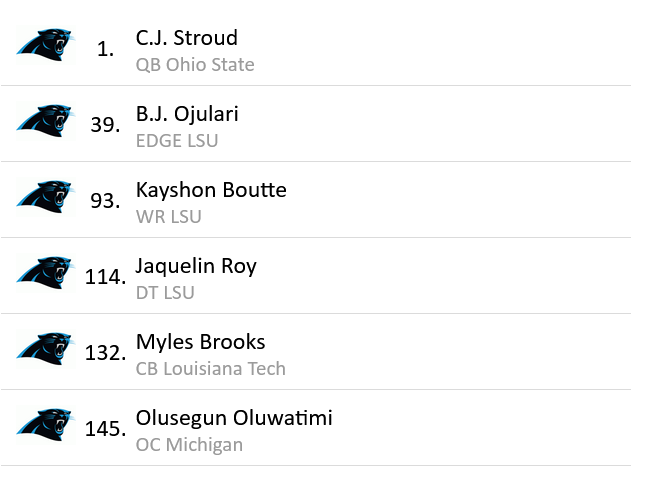Click the Panthers logo beside Olusegun Oluwatimi
Viewport: 651px width, 484px height.
[x=45, y=425]
